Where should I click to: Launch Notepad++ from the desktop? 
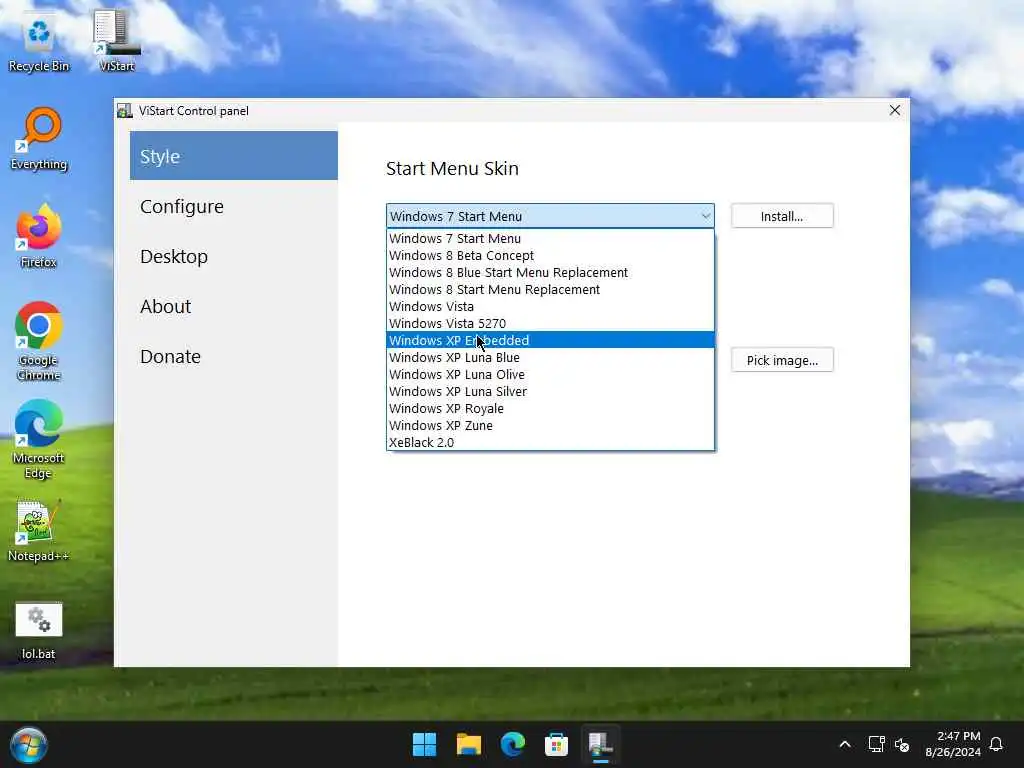tap(39, 531)
